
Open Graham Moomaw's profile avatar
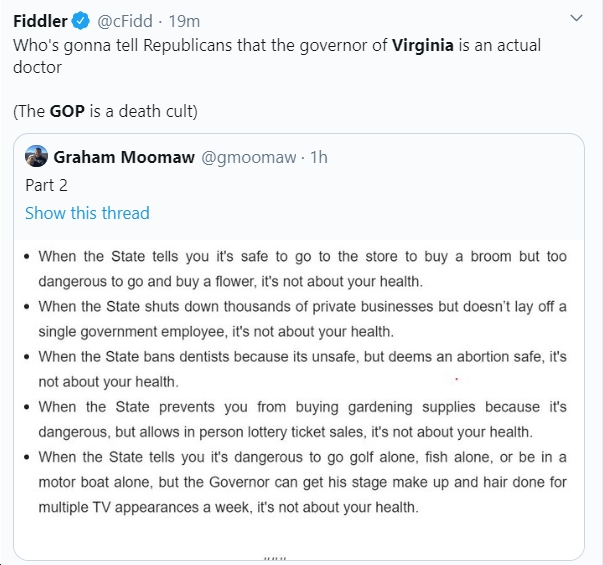coord(36,156)
